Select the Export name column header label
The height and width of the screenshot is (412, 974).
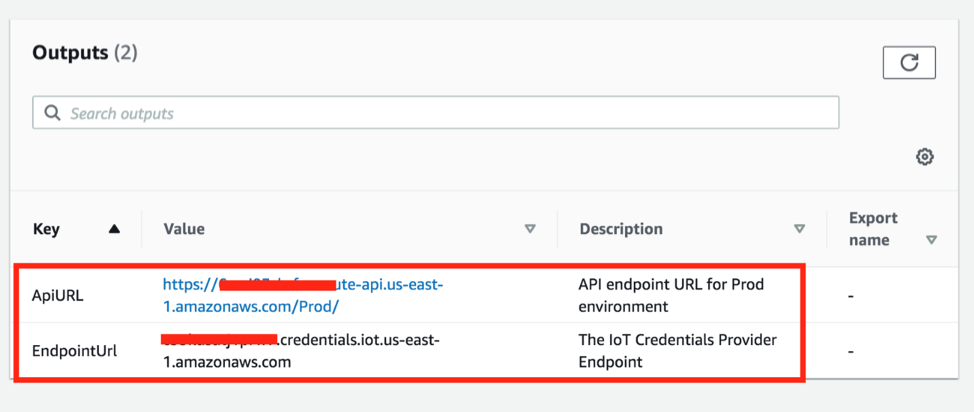point(873,229)
